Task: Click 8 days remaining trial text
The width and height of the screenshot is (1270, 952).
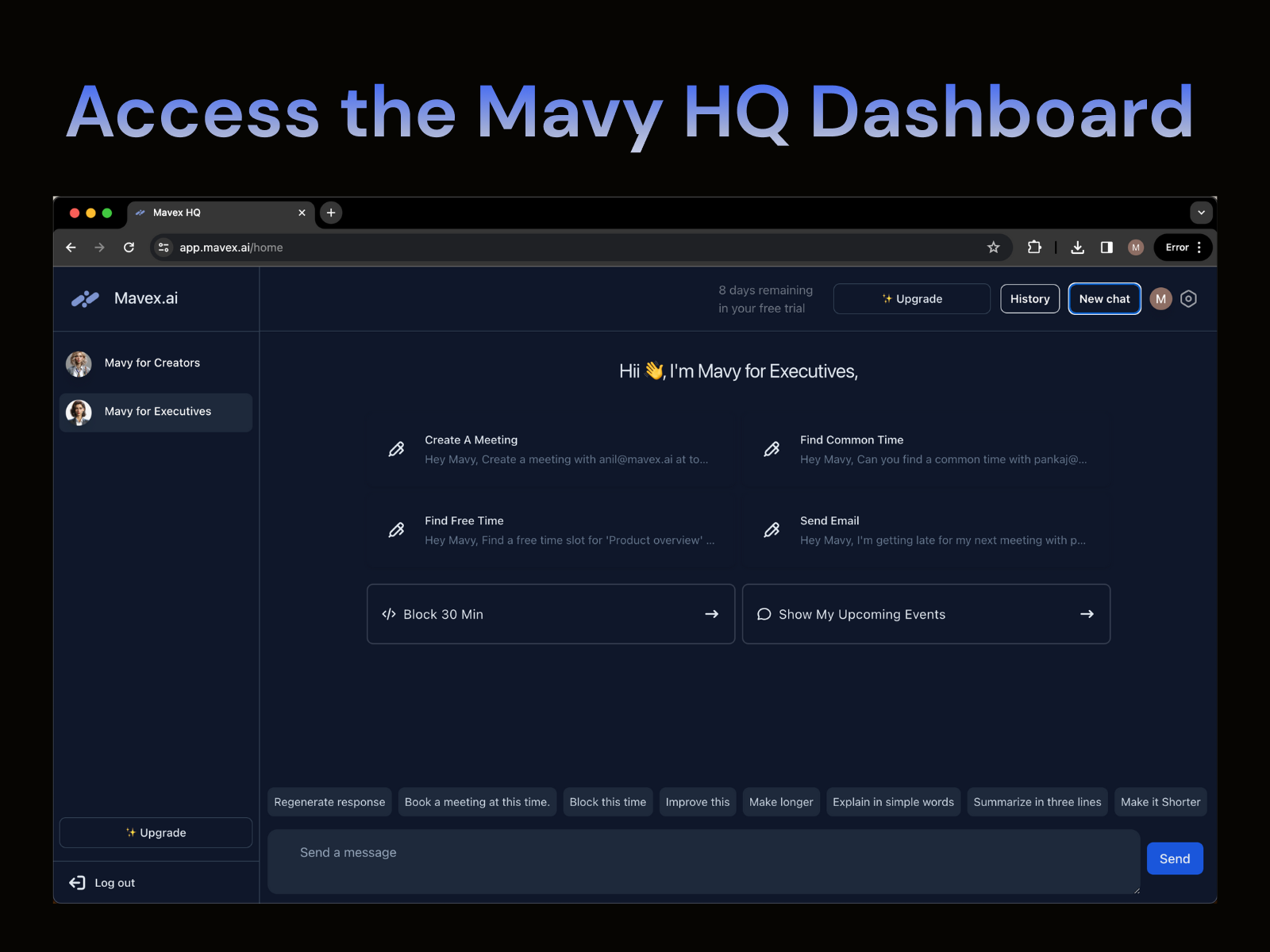Action: click(x=766, y=299)
